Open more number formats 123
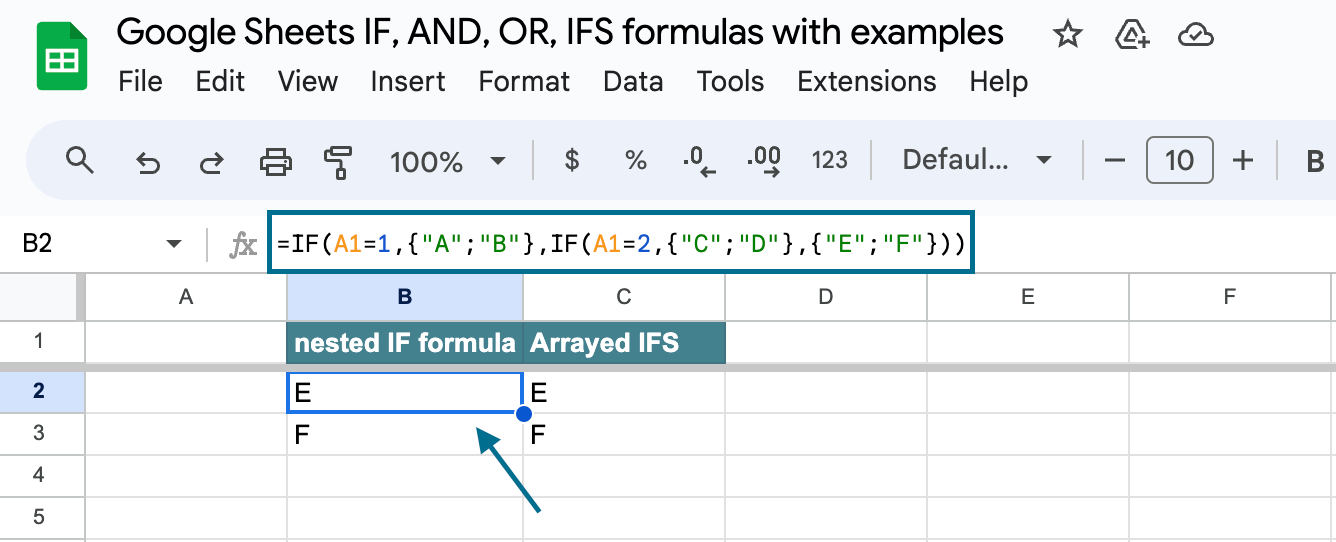 click(830, 160)
